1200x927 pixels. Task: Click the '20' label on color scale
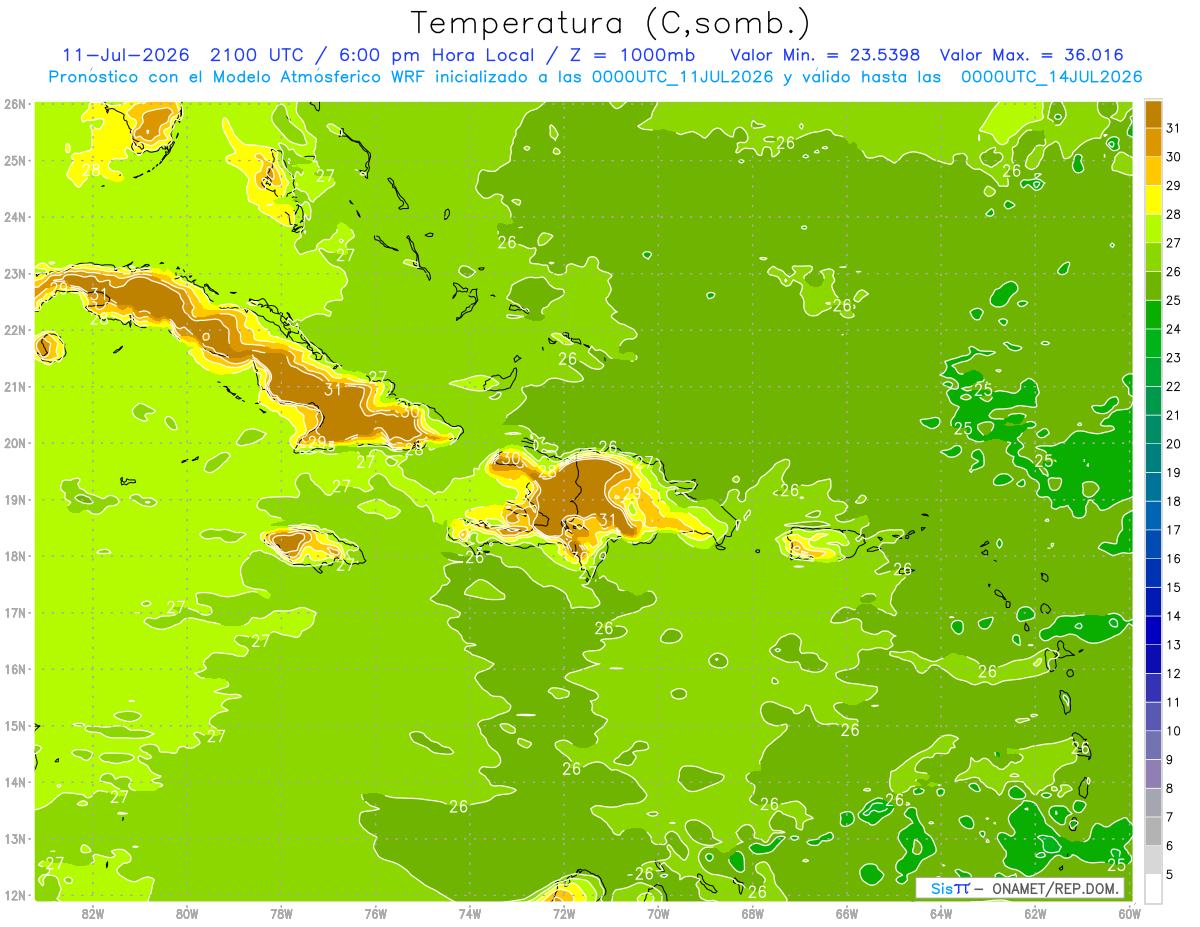pos(1174,444)
